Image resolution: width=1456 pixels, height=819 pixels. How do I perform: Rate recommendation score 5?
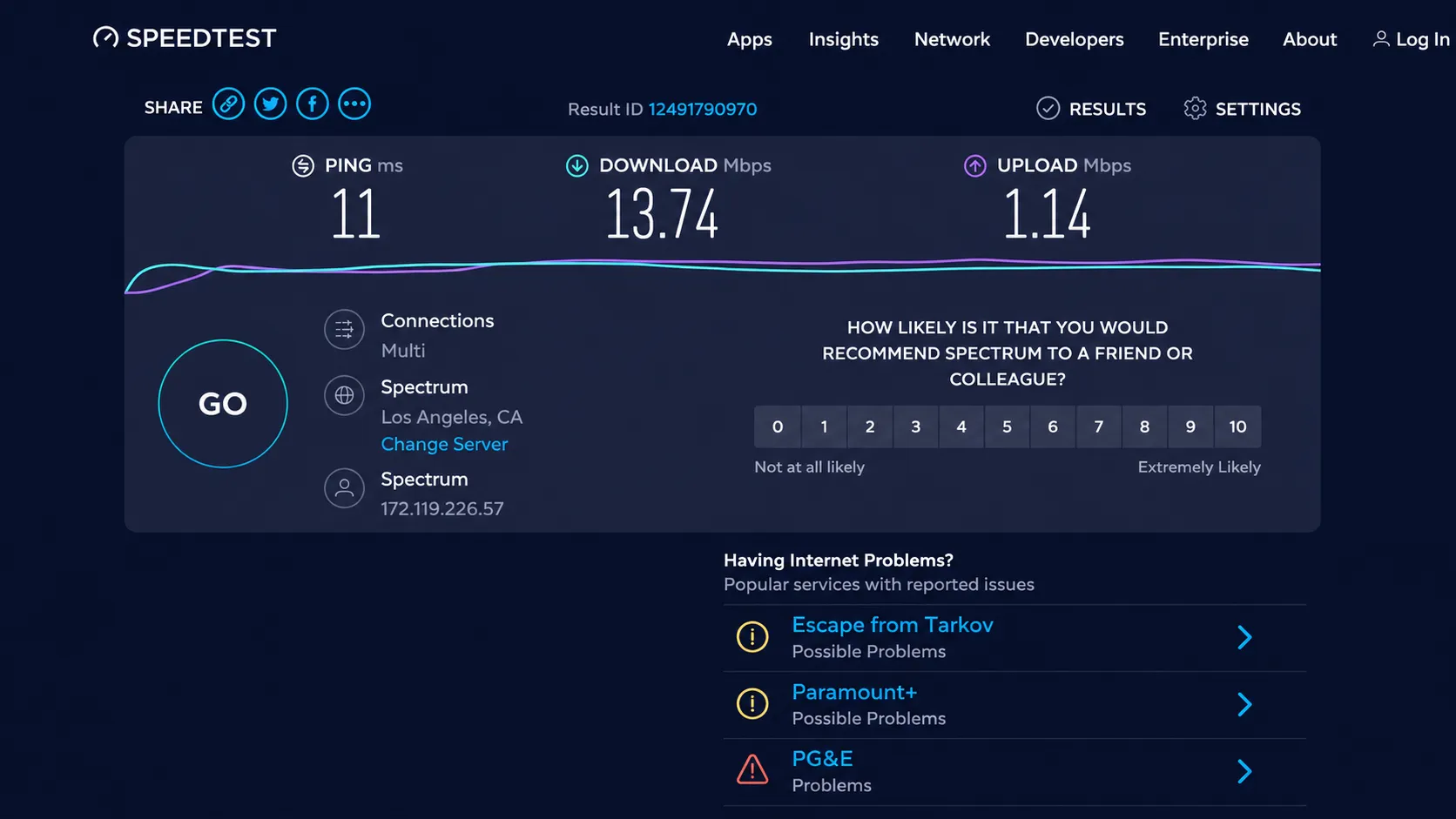coord(1008,426)
